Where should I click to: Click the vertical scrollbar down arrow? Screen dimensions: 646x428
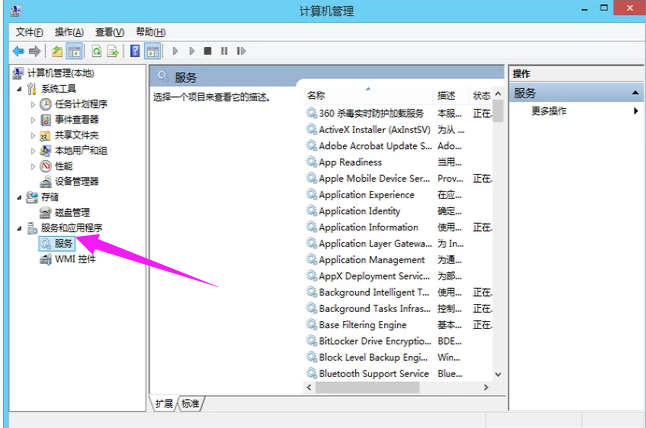499,373
